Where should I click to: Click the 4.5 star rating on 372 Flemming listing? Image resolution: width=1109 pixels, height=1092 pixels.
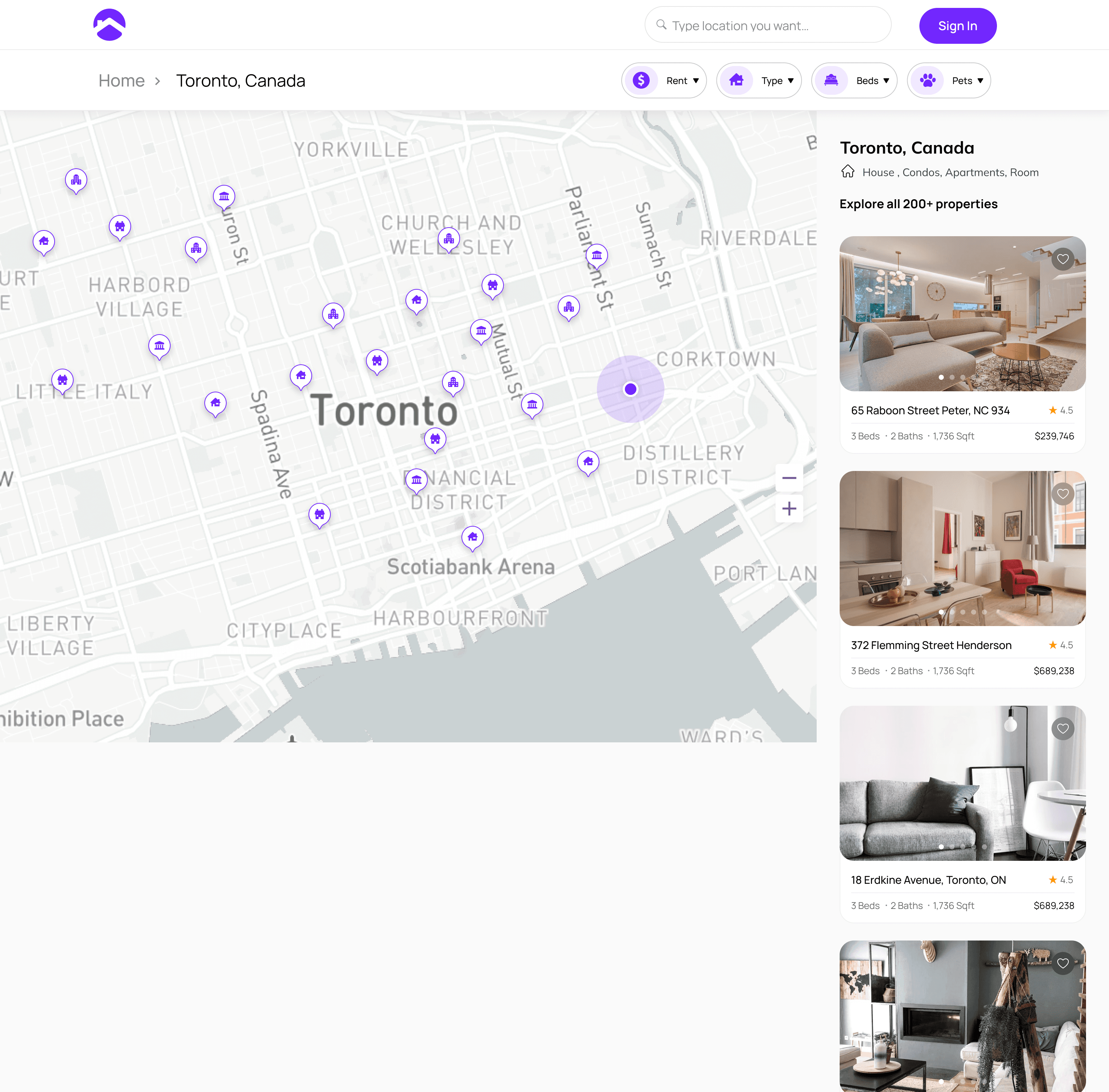[1061, 645]
